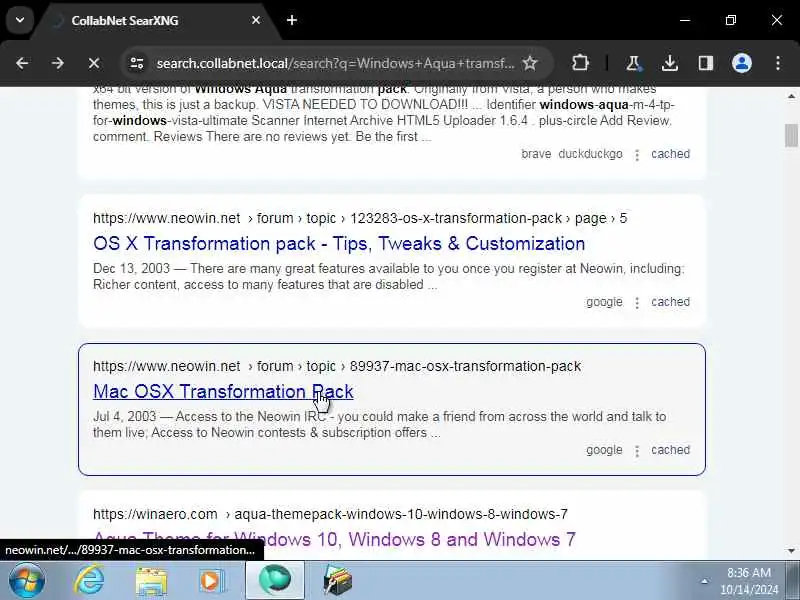Click the 'Dec 13, 2003' result snippet
This screenshot has width=800, height=600.
(x=389, y=277)
